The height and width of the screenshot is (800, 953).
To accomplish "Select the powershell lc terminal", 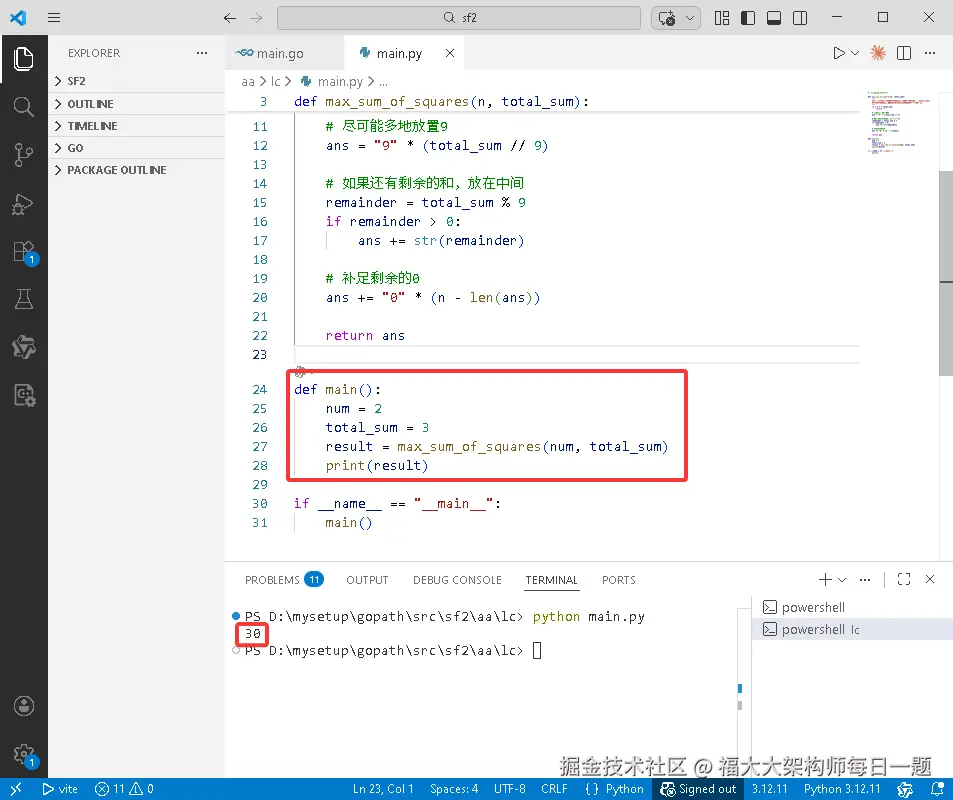I will pyautogui.click(x=852, y=629).
